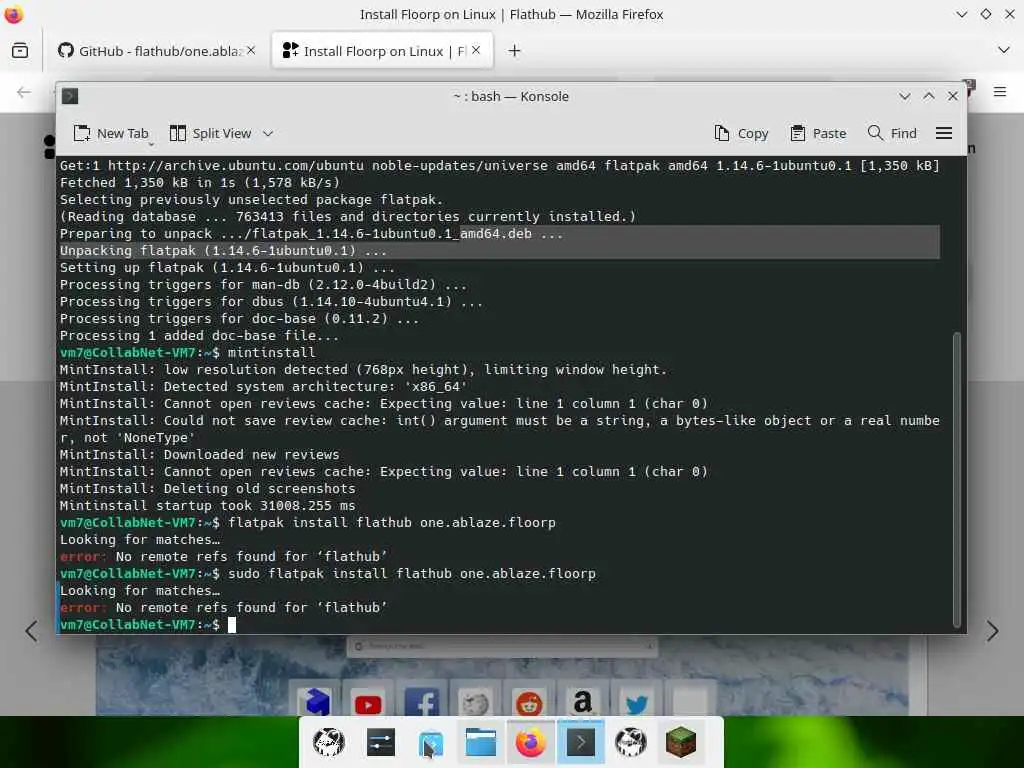Click Firefox back navigation arrow

click(24, 92)
